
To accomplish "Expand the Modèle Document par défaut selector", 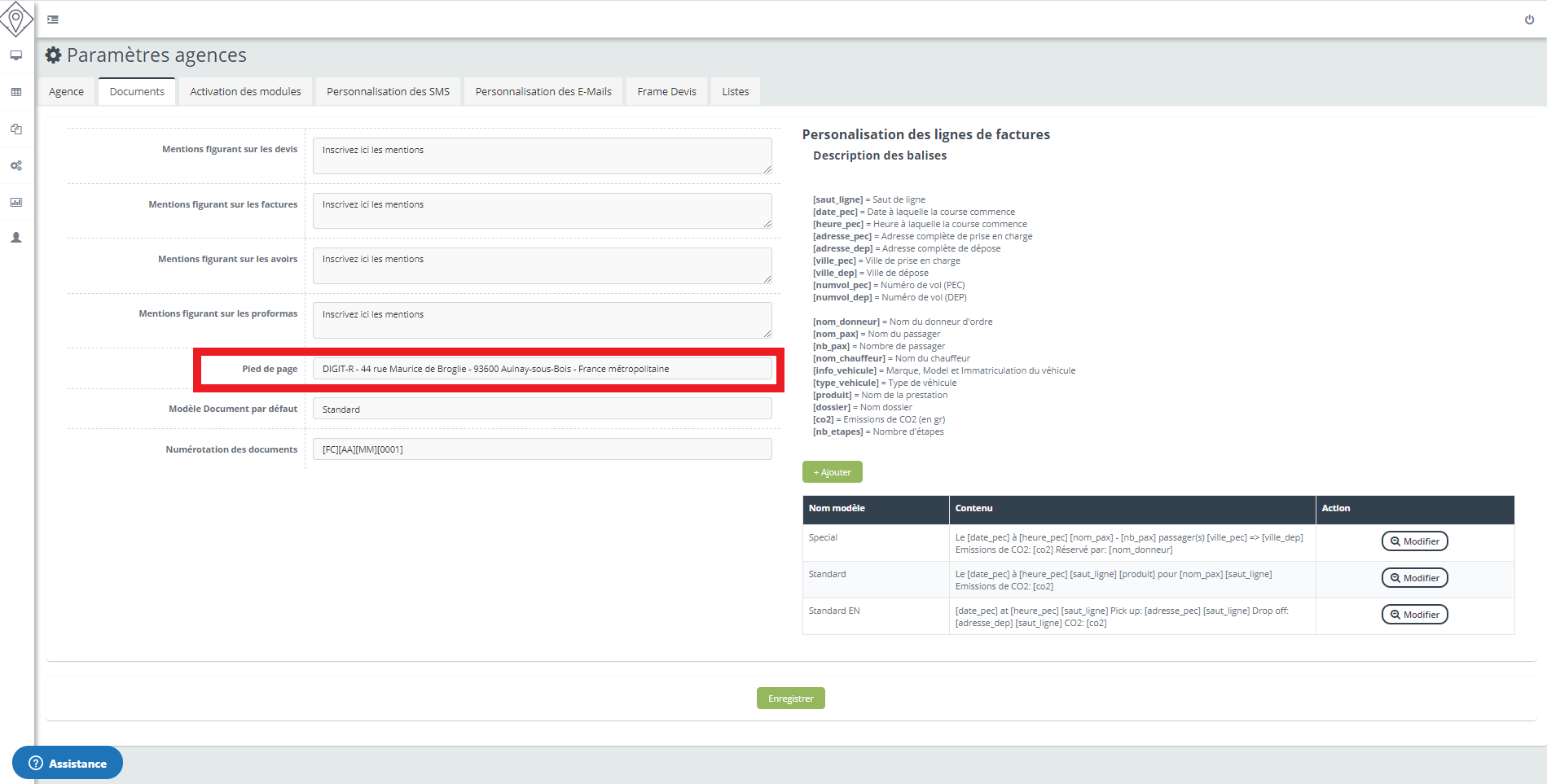I will 542,409.
